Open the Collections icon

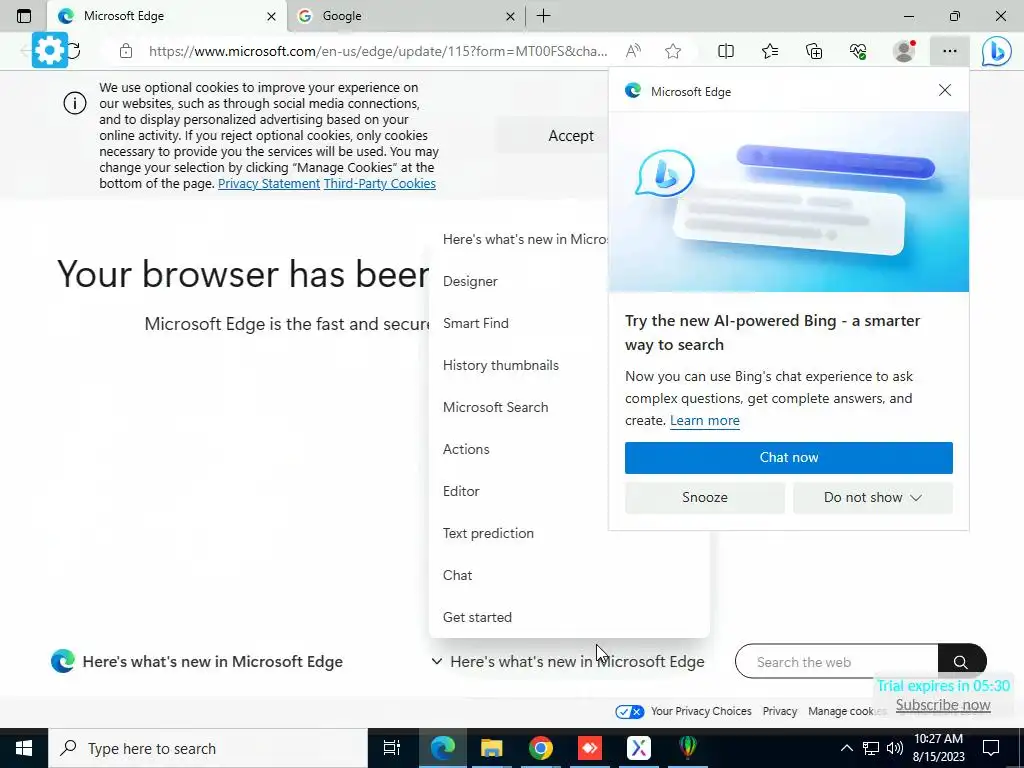coord(814,51)
